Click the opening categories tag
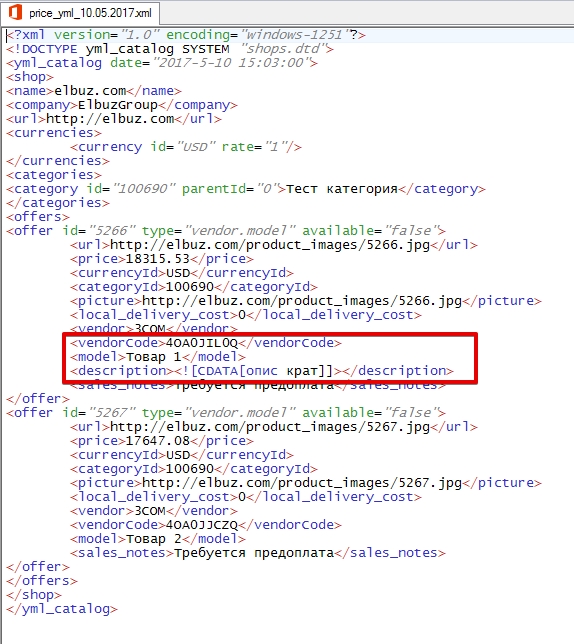 point(54,175)
